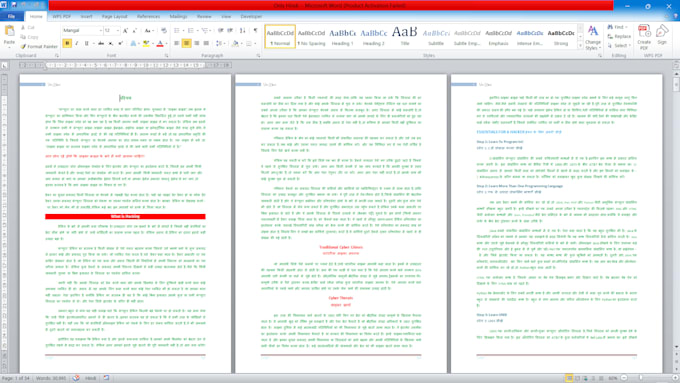Screen dimensions: 680x383
Task: Open the Change Case dropdown
Action: [149, 31]
